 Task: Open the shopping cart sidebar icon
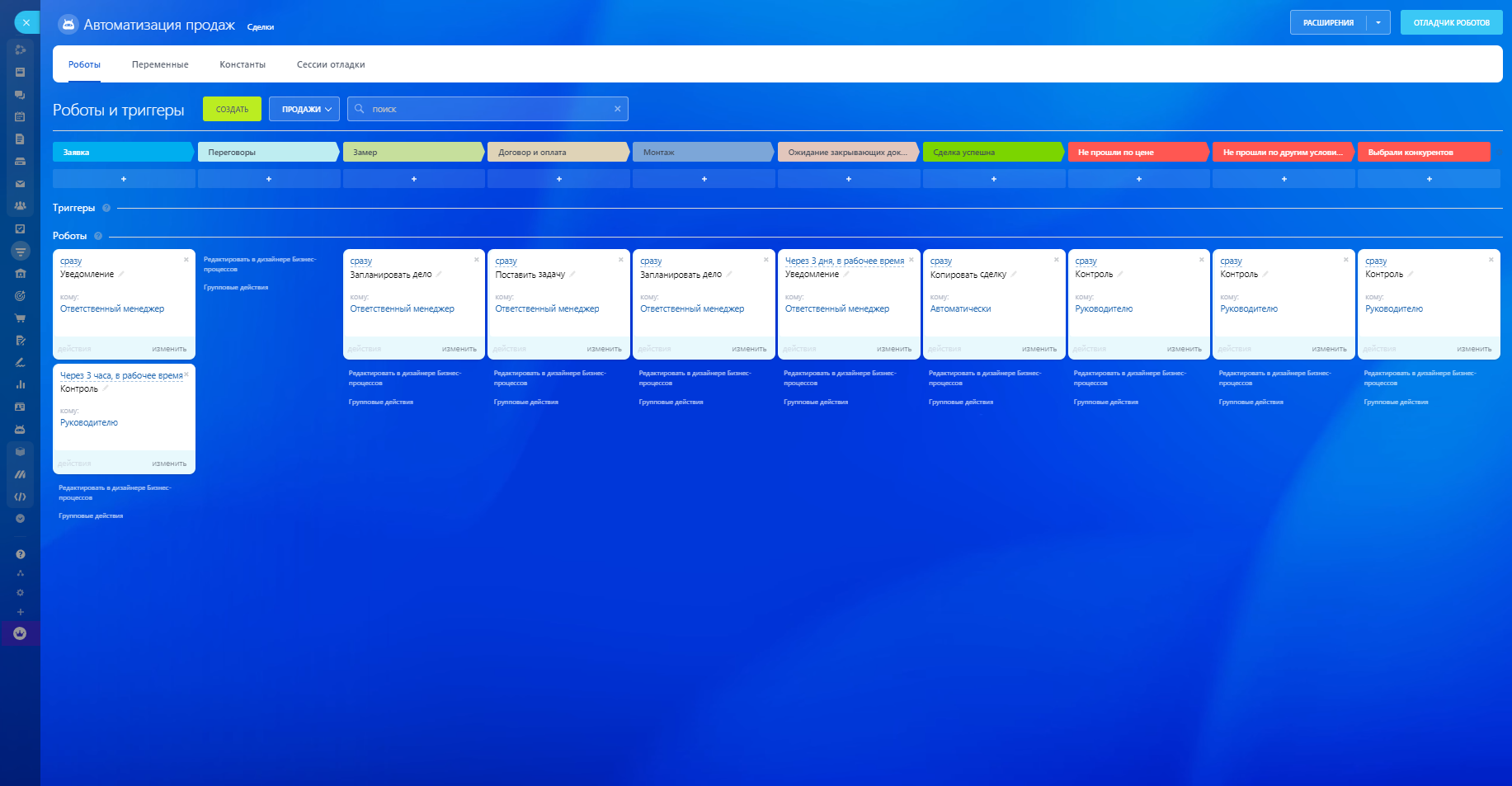(x=21, y=318)
